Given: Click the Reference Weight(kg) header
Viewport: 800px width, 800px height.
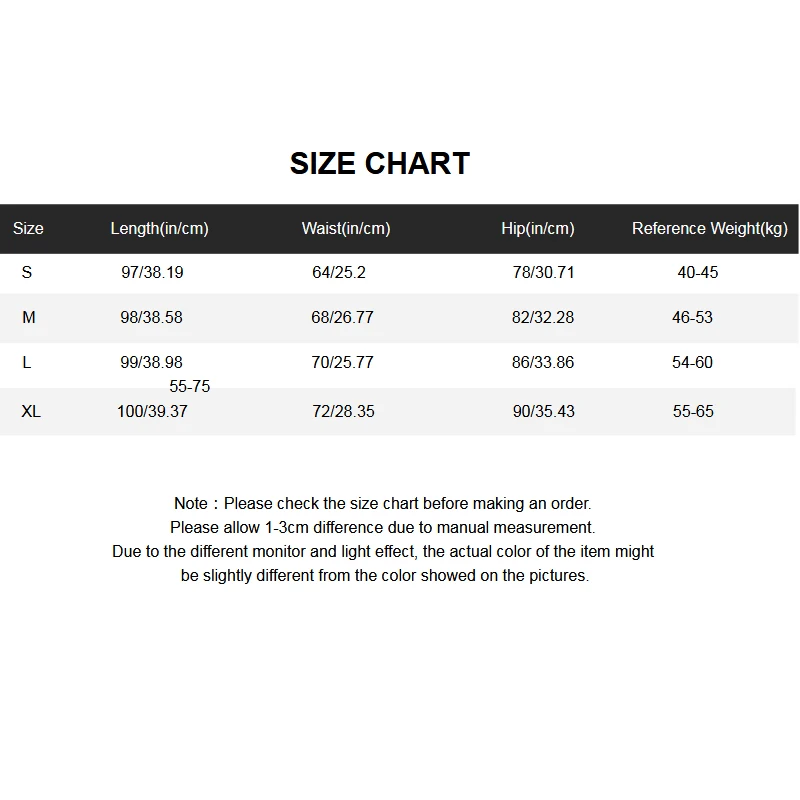Looking at the screenshot, I should (x=710, y=229).
